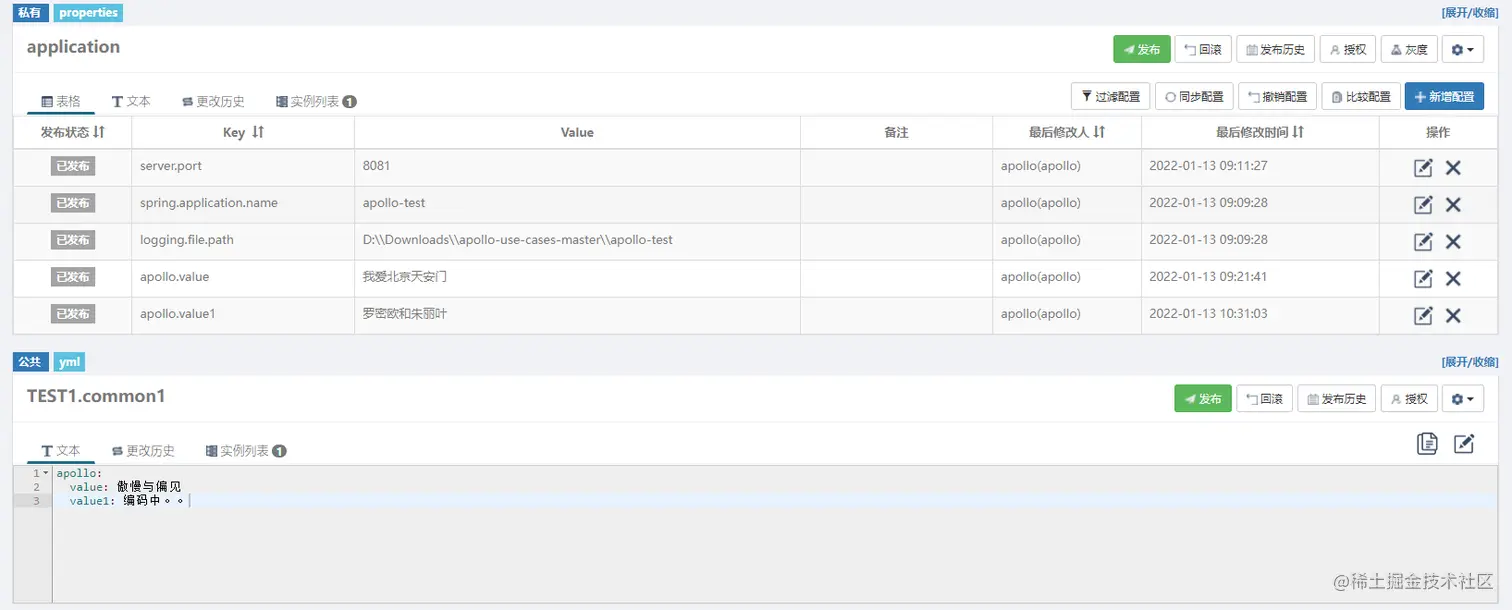Edit the apollo.value row
Image resolution: width=1512 pixels, height=610 pixels.
pyautogui.click(x=1423, y=279)
